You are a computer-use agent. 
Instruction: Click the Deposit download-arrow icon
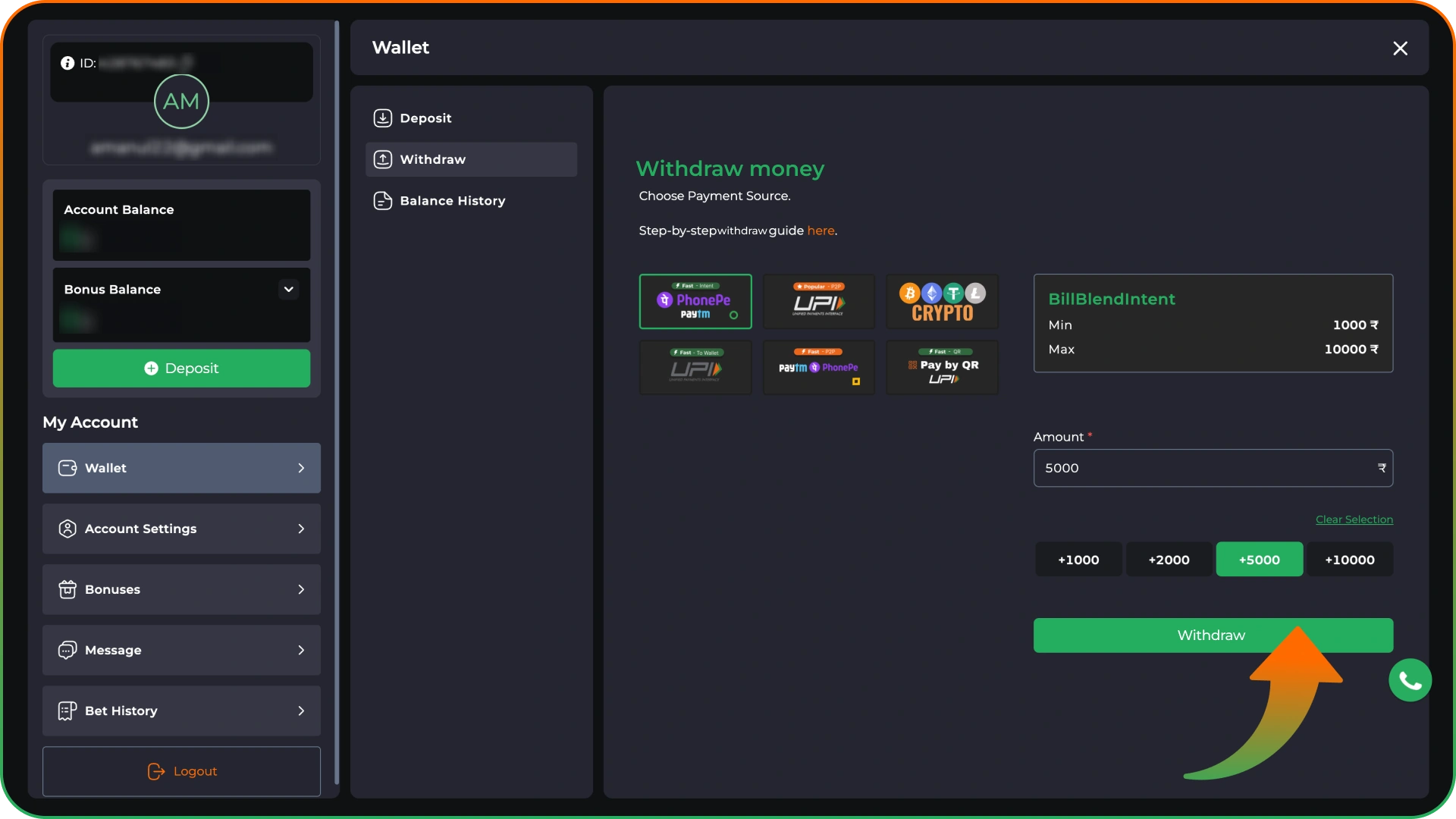(383, 118)
